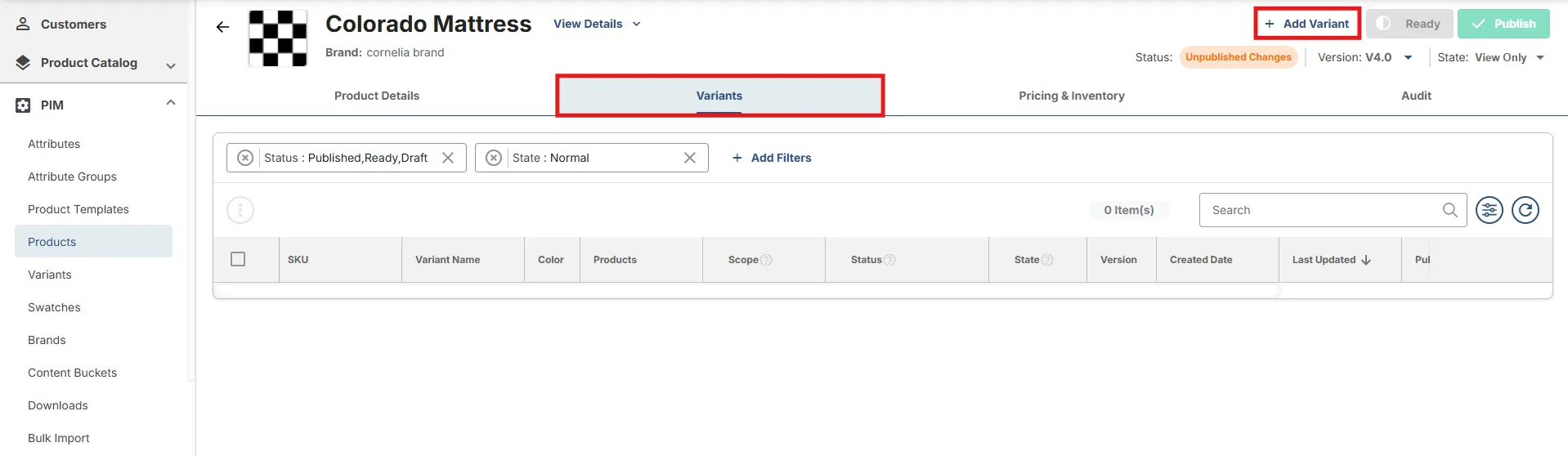The height and width of the screenshot is (456, 1568).
Task: Open Pricing & Inventory tab
Action: click(x=1071, y=96)
